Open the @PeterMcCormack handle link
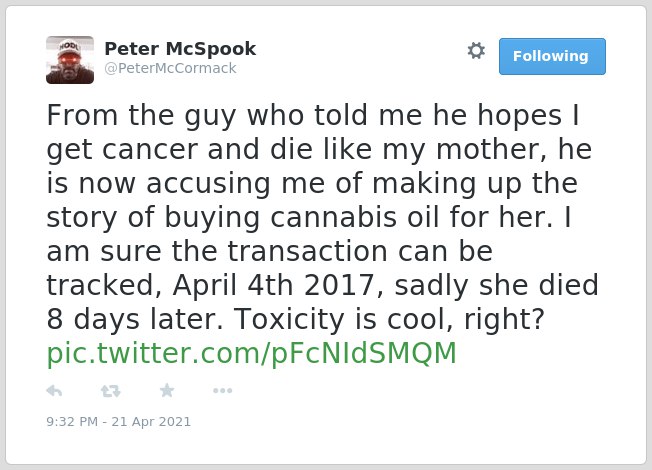Image resolution: width=652 pixels, height=470 pixels. point(170,68)
